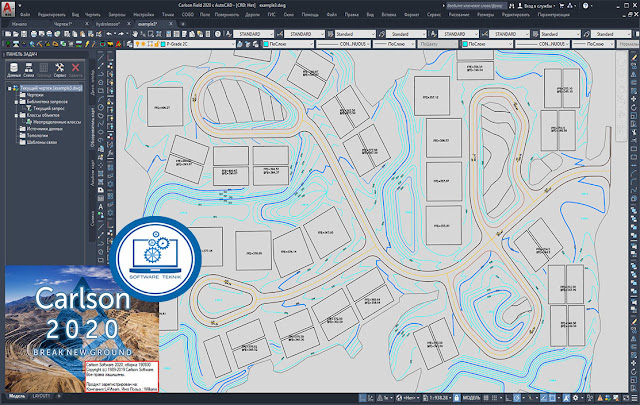Open the Вход в службы sign-in dropdown
Image resolution: width=640 pixels, height=405 pixels.
(537, 6)
